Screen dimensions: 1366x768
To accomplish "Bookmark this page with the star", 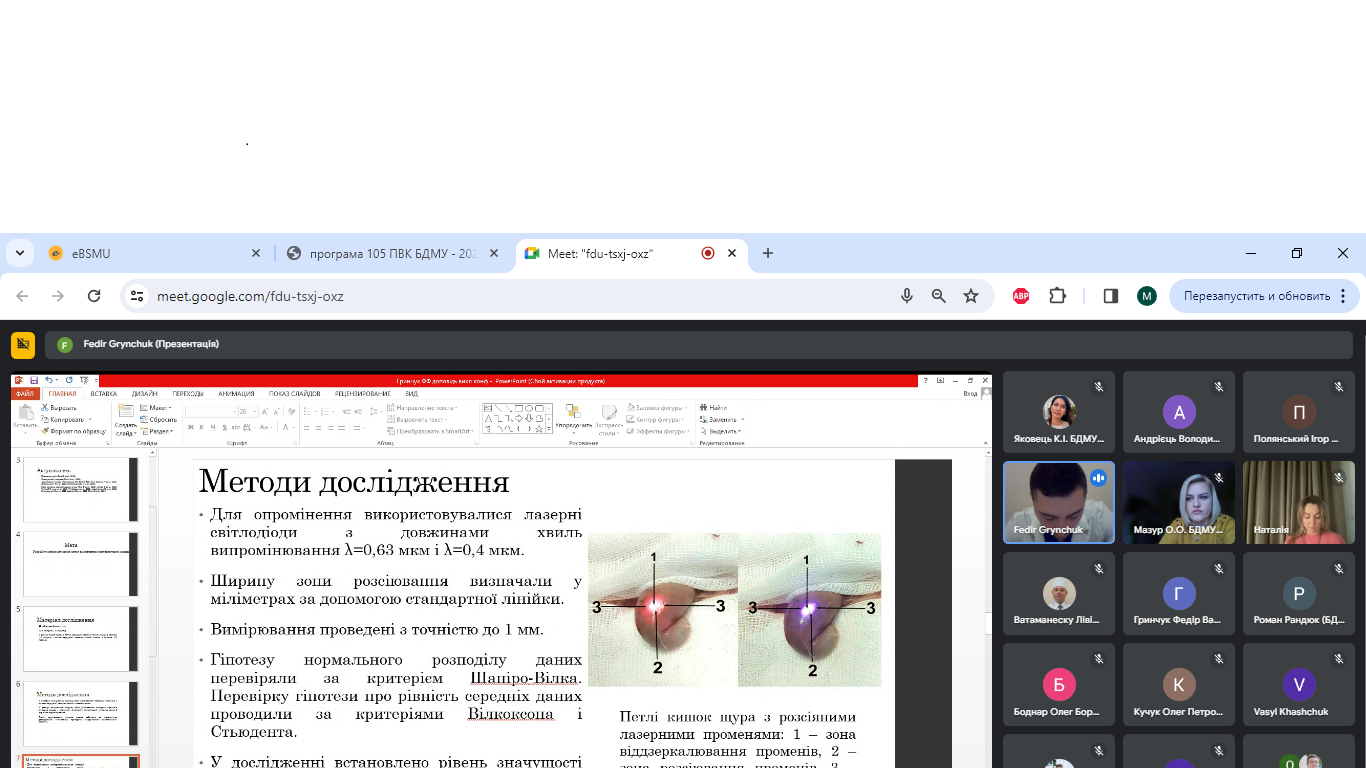I will pos(970,296).
